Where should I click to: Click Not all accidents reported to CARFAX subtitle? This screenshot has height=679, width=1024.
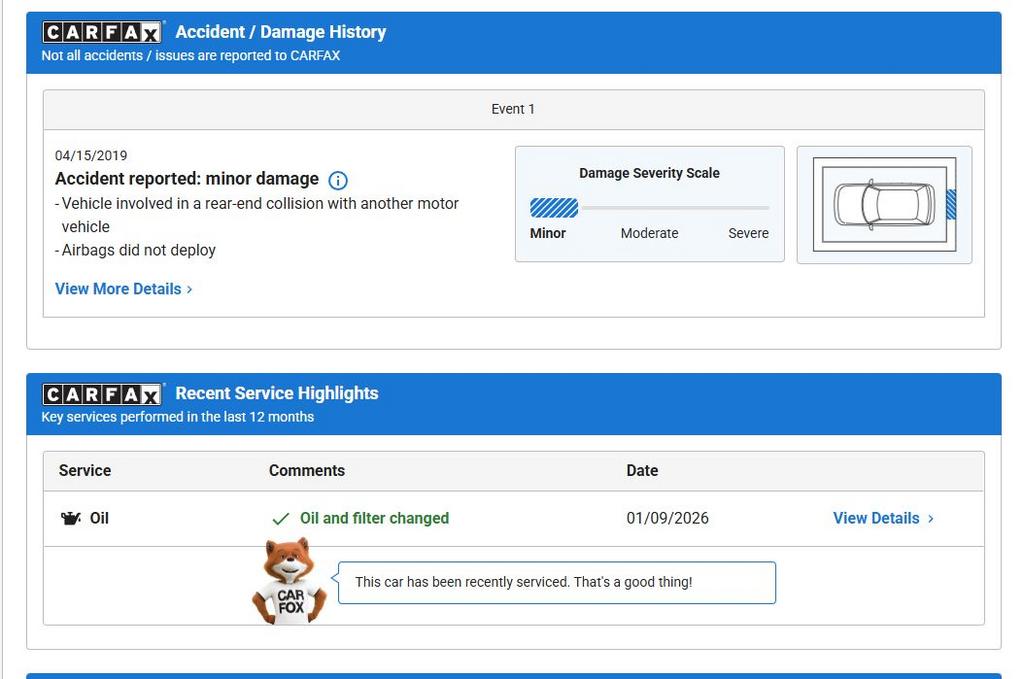191,55
